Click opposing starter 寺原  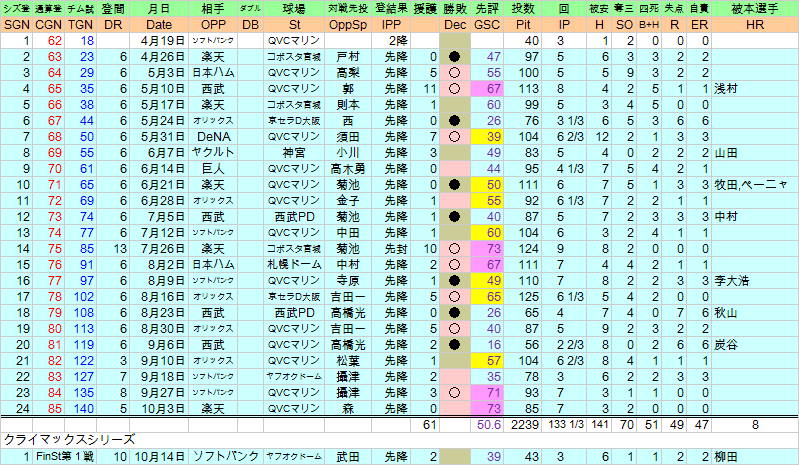pos(348,281)
